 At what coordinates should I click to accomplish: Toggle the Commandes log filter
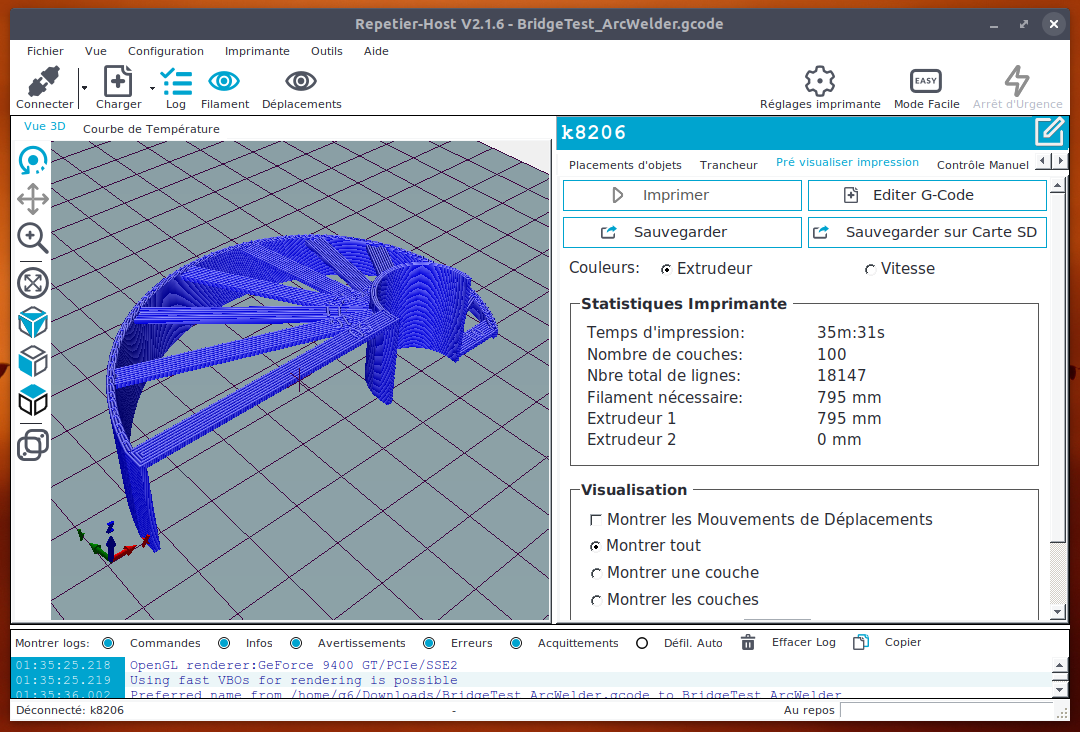(108, 643)
